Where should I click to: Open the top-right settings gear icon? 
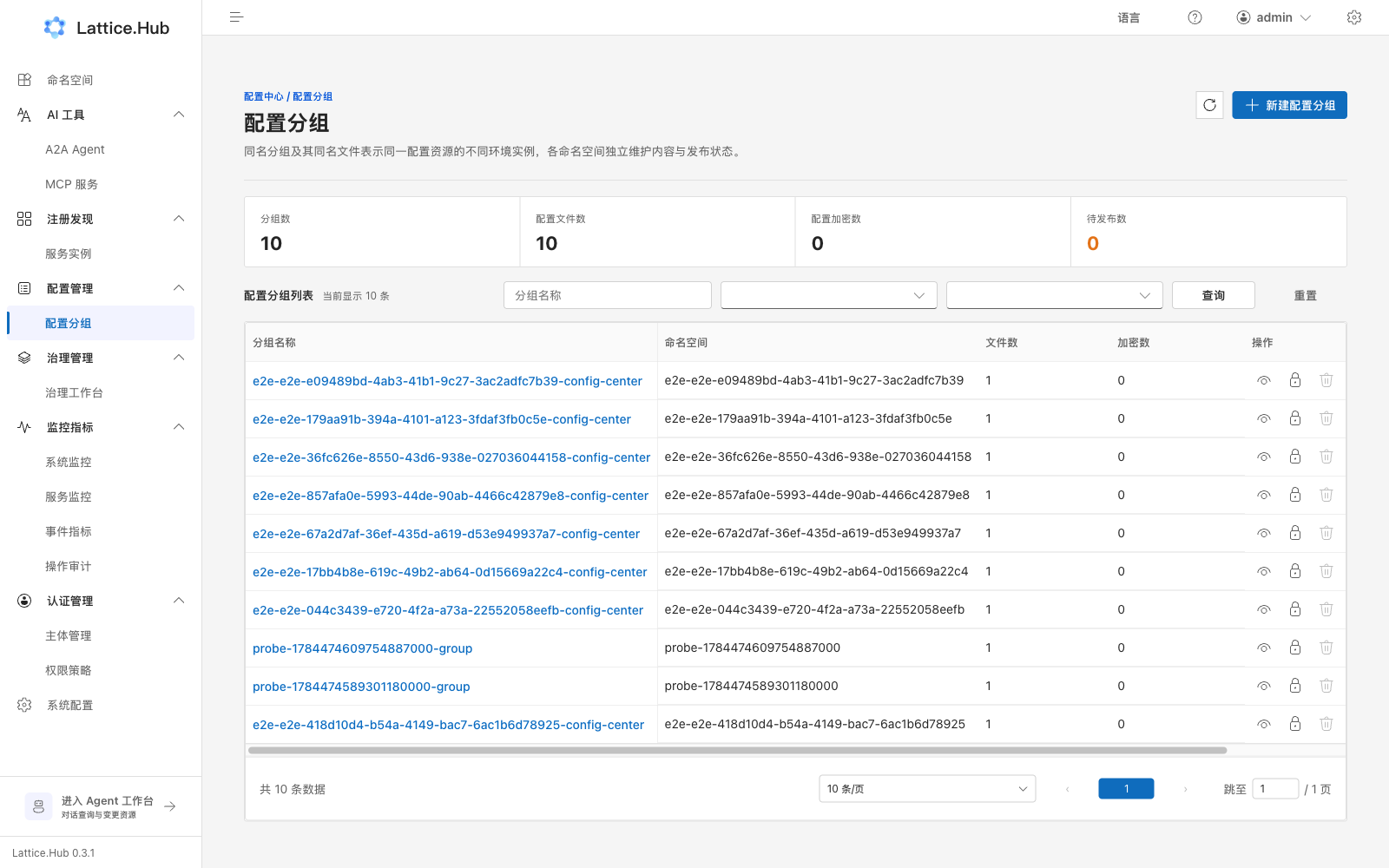click(x=1354, y=17)
